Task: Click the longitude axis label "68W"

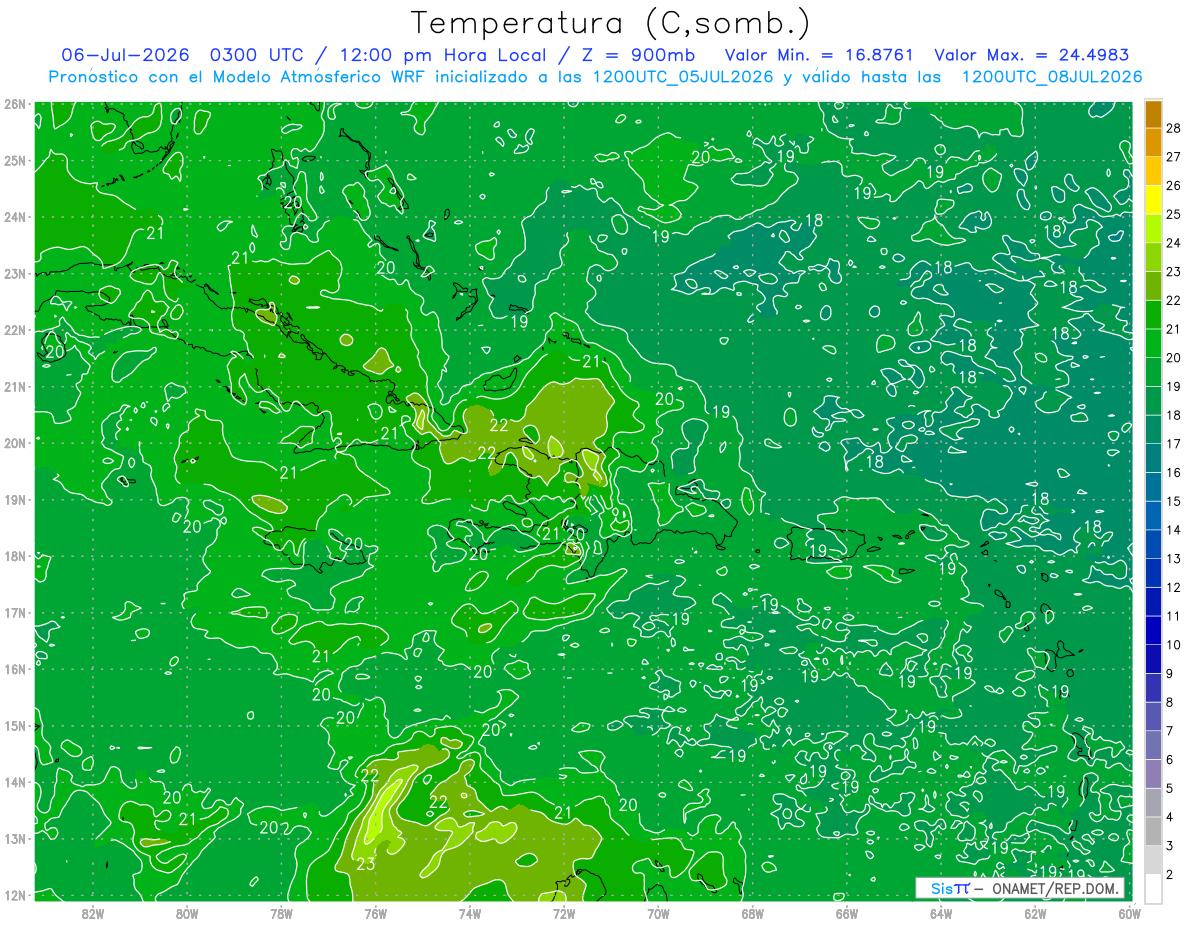Action: [752, 914]
